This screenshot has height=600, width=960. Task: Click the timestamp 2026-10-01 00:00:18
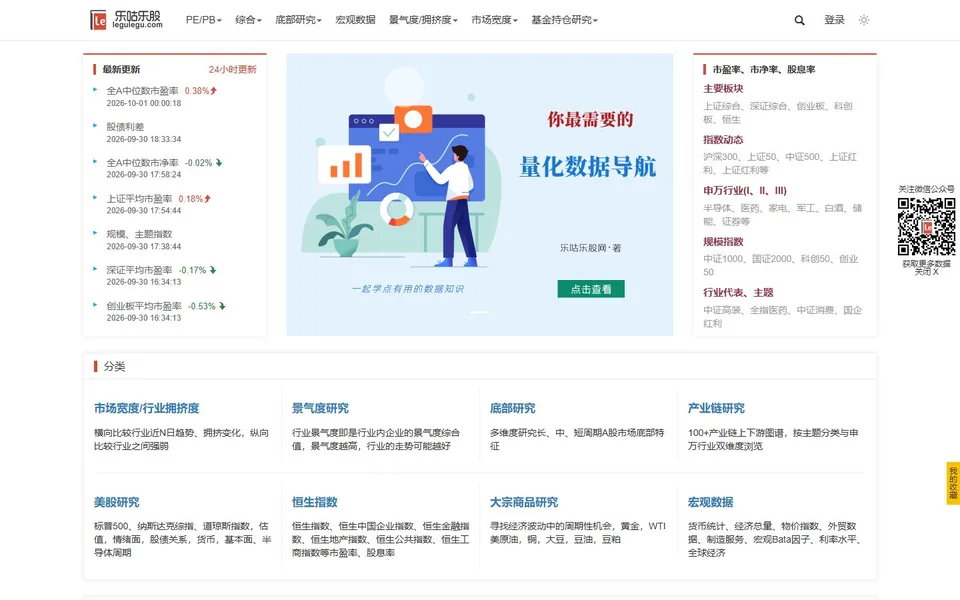144,103
